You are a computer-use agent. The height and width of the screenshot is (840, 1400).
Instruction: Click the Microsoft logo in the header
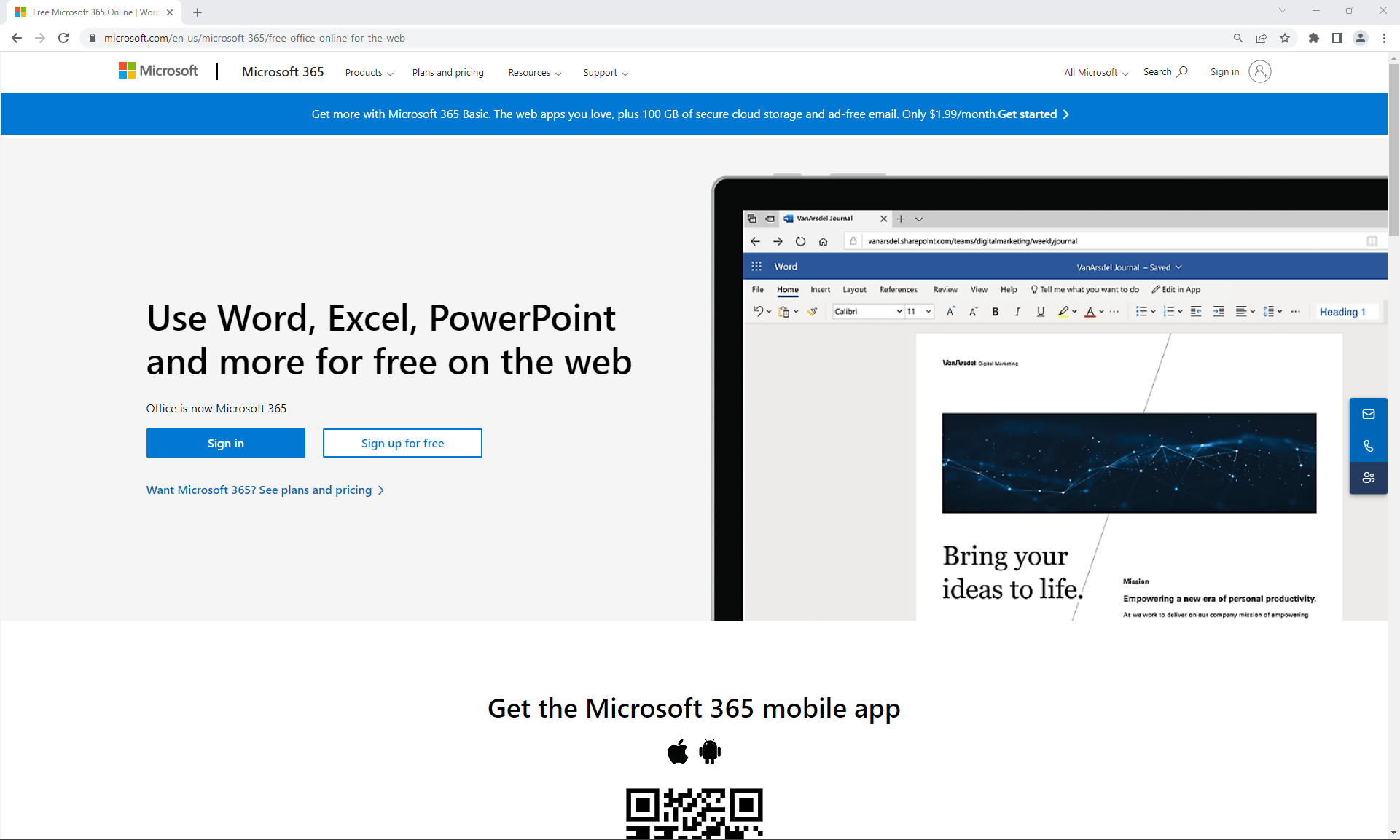[x=158, y=71]
